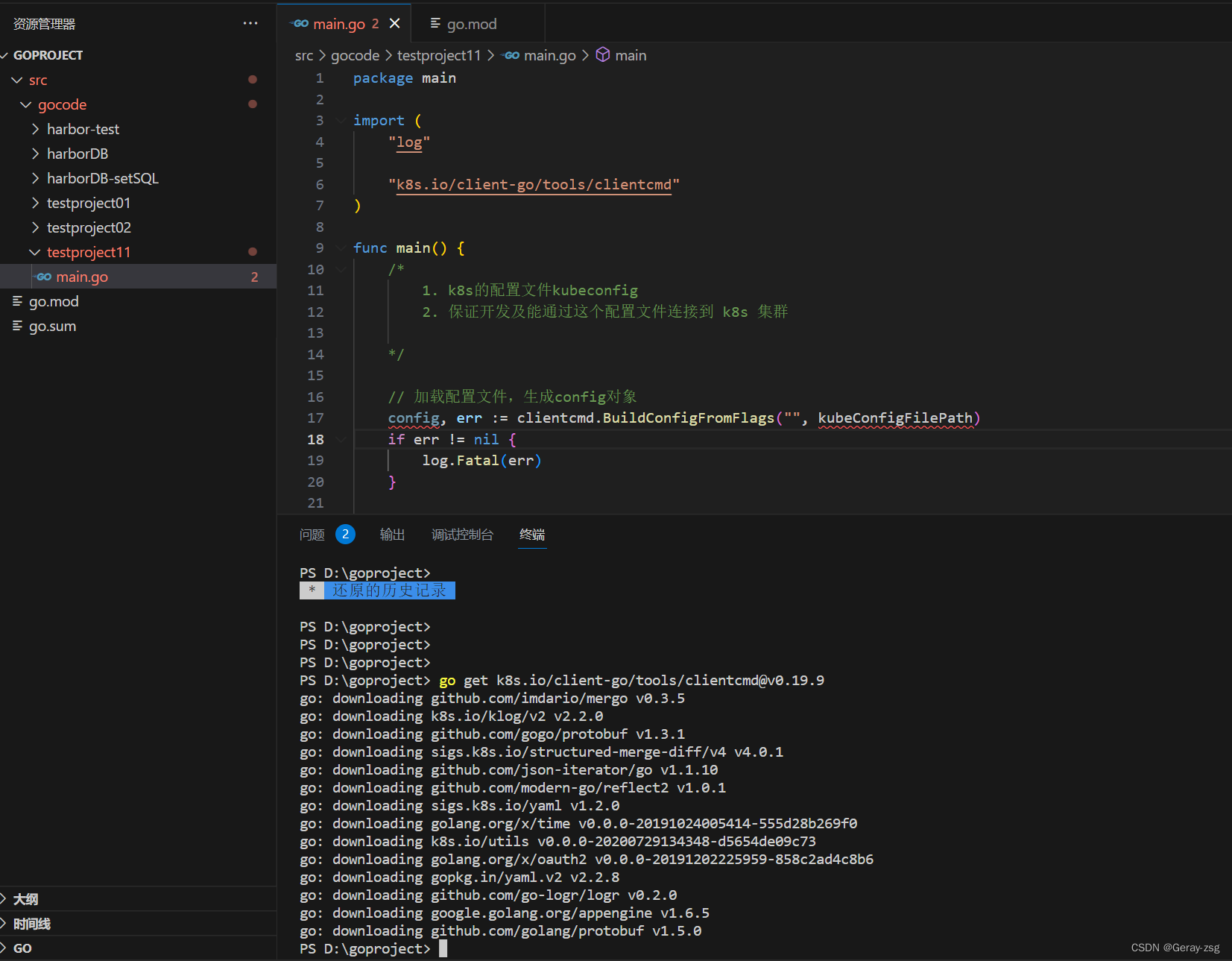Click line number 1 in gutter

coord(320,78)
